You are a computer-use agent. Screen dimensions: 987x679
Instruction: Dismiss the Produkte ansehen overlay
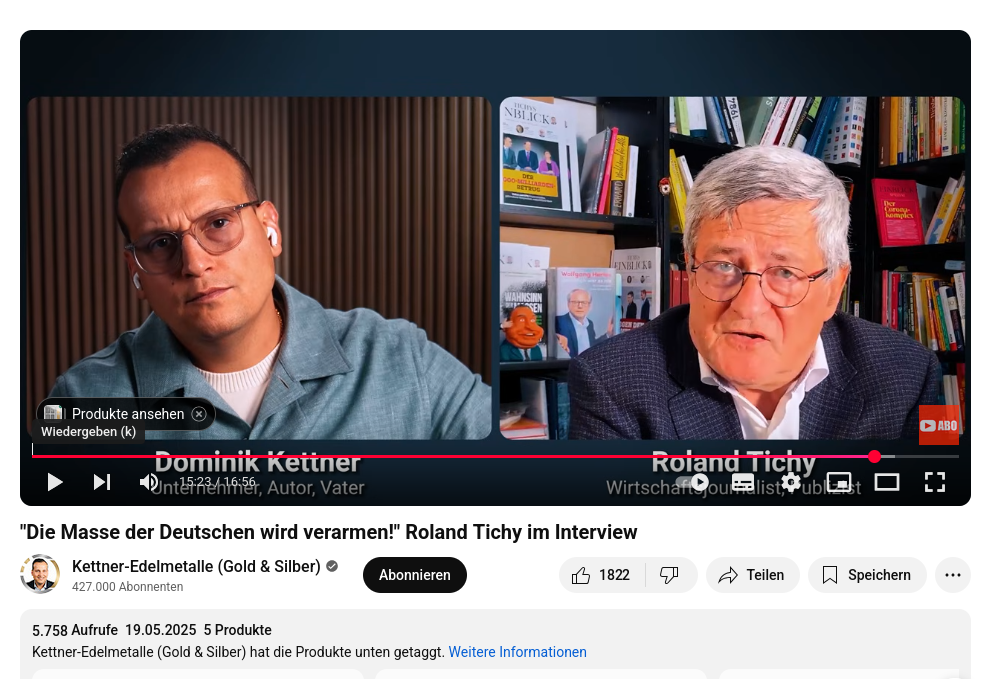click(199, 414)
